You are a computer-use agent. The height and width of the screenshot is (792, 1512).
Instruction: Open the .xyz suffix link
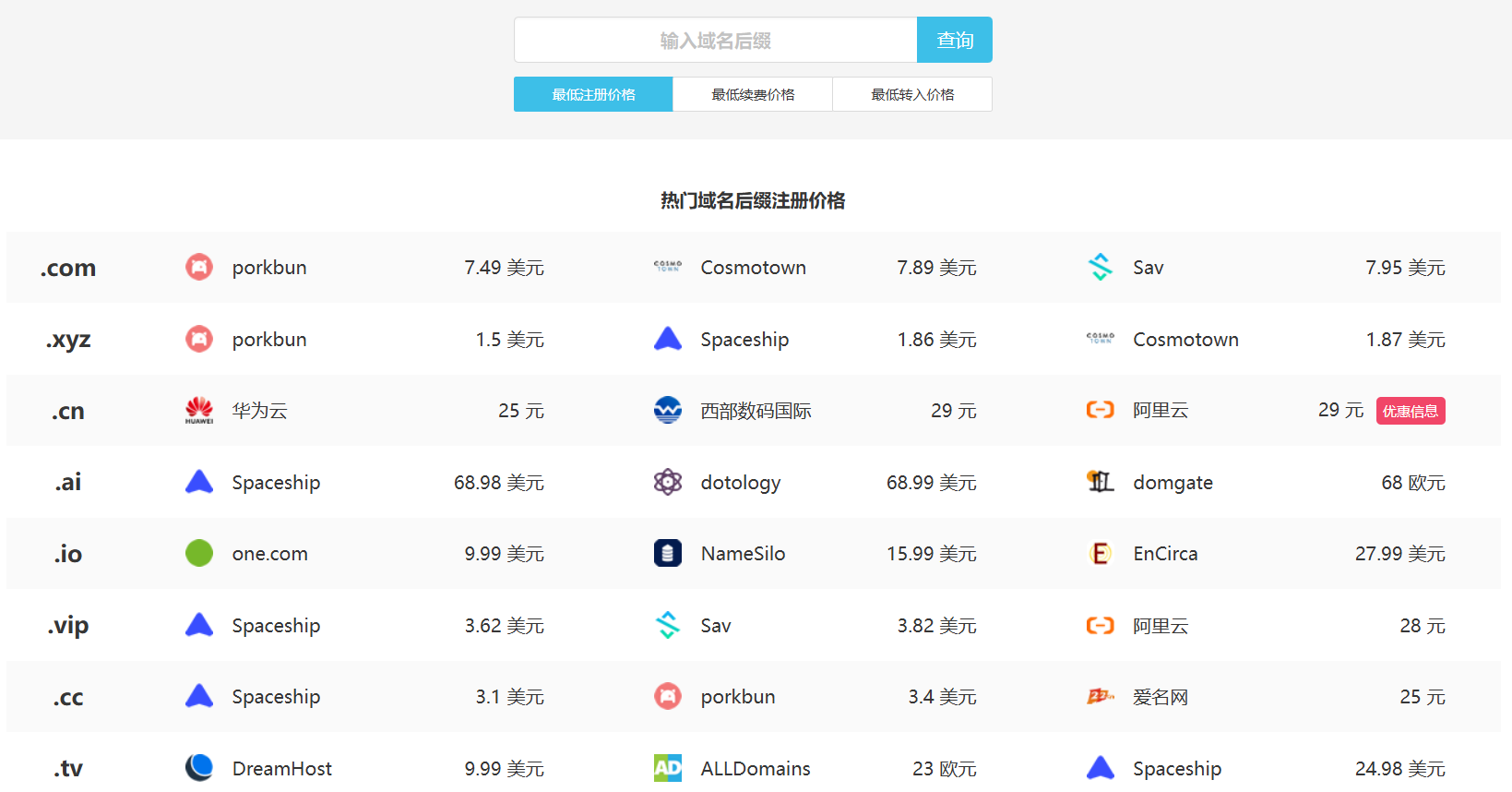(68, 340)
